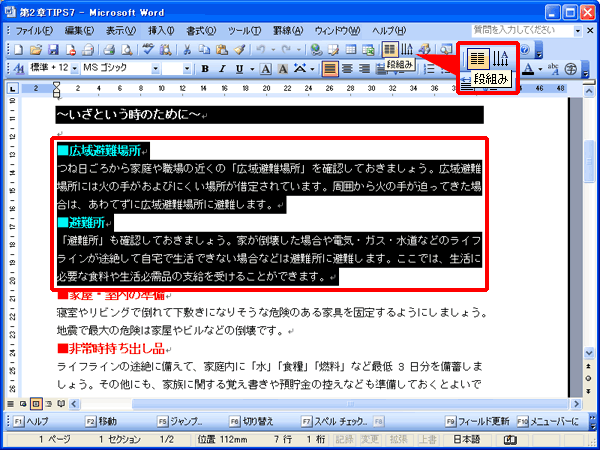The width and height of the screenshot is (600, 450).
Task: Click the F1 ヘルプ function key button
Action: pos(31,421)
